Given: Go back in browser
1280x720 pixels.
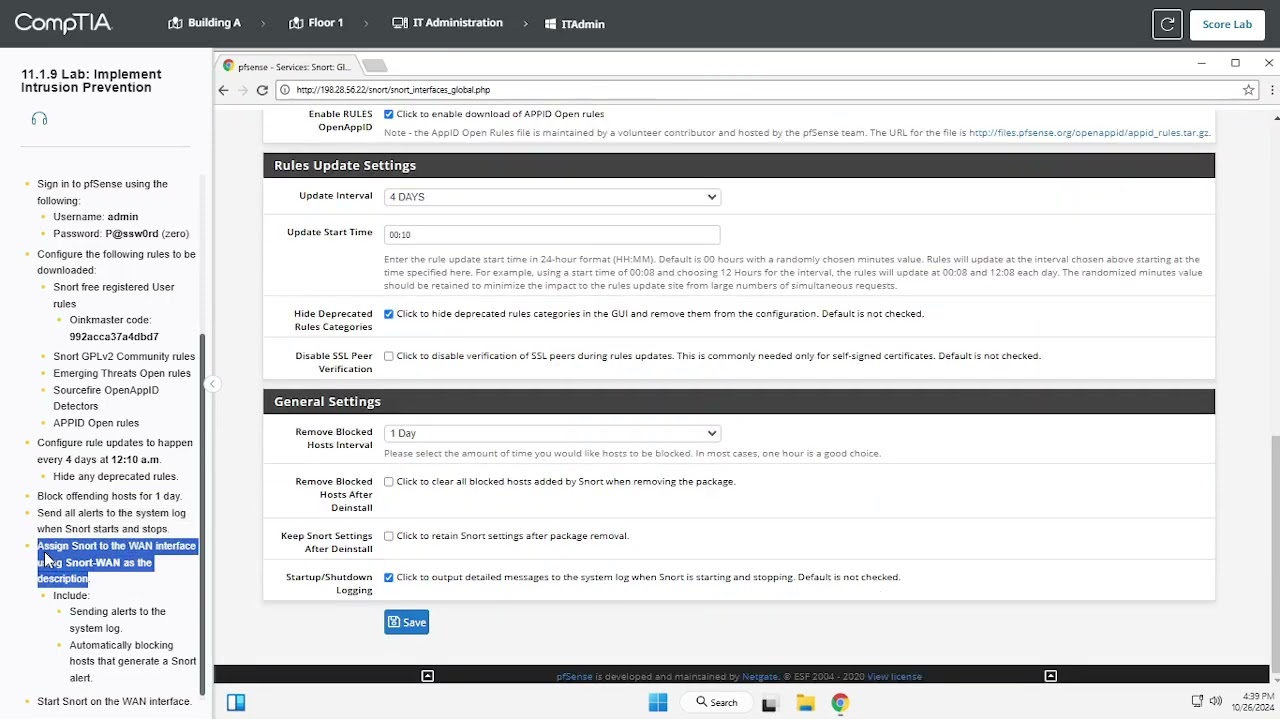Looking at the screenshot, I should (x=224, y=90).
